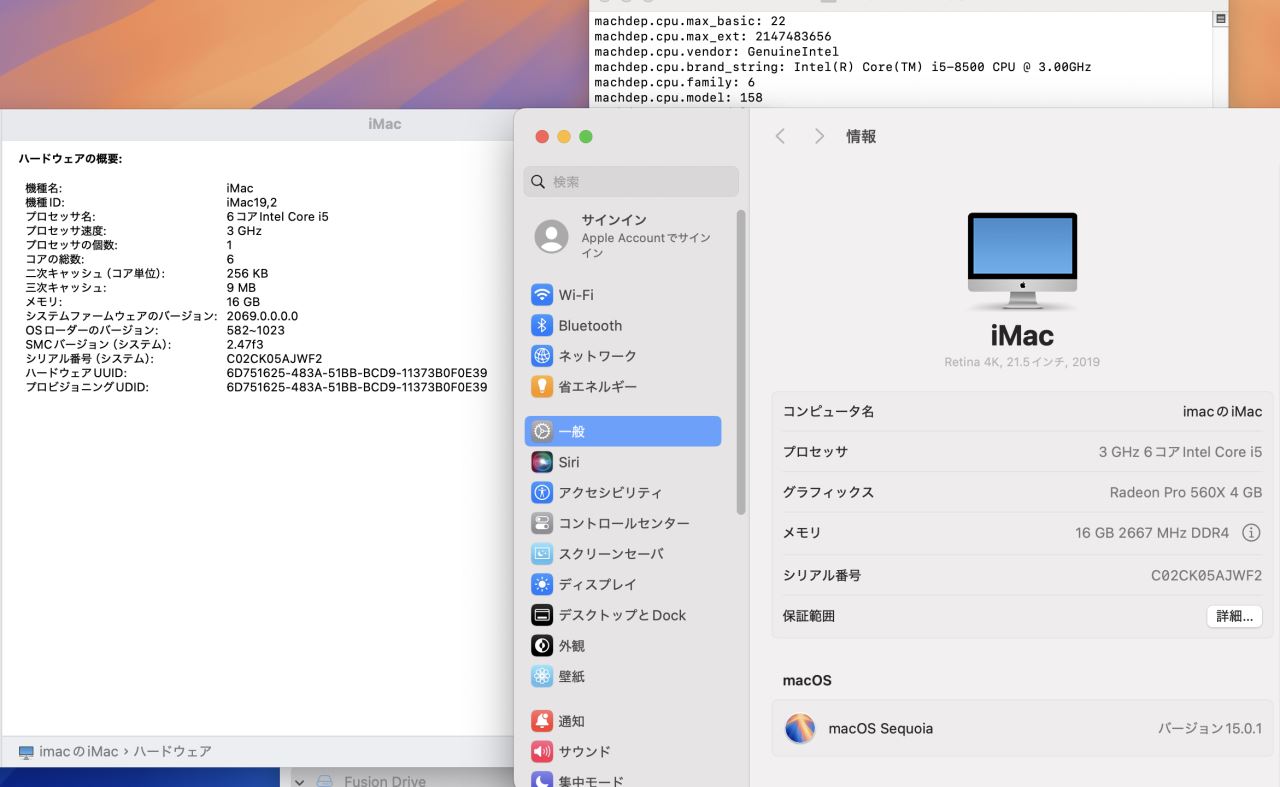The height and width of the screenshot is (787, 1280).
Task: Click the スクリーンセーバ icon
Action: pyautogui.click(x=542, y=554)
